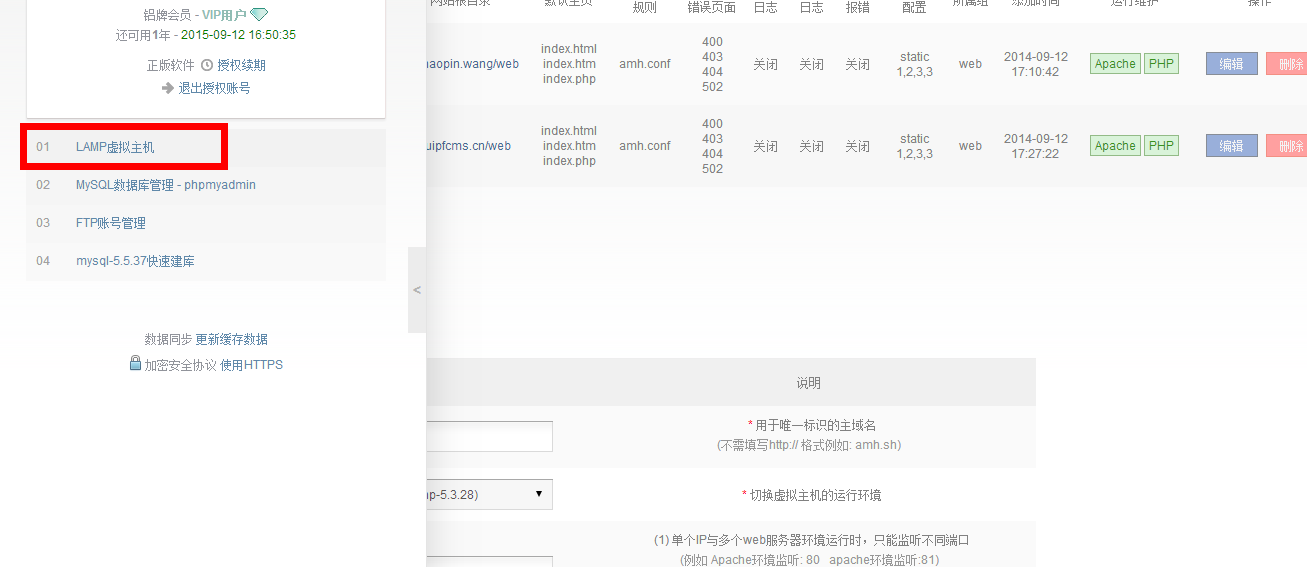Open mysql-5.5.37快速建库 menu entry
The image size is (1307, 567).
[135, 261]
